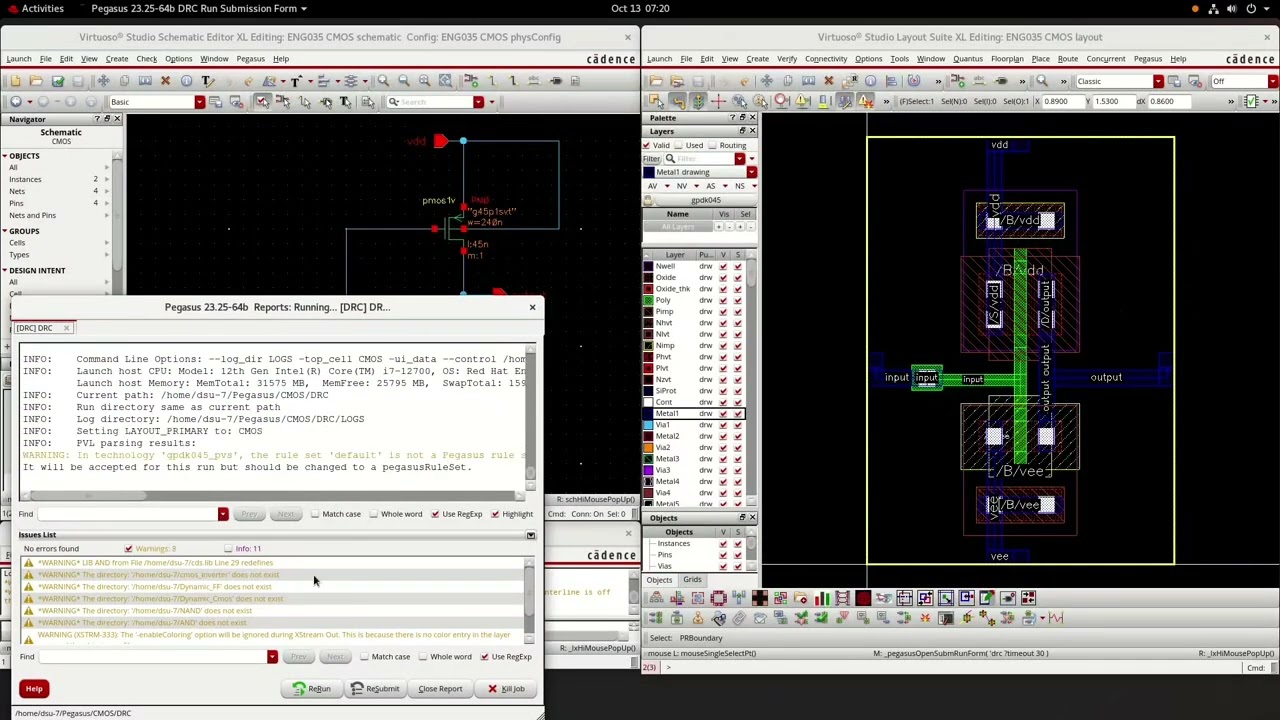Open Verify menu in layout window
The image size is (1280, 720).
tap(787, 59)
